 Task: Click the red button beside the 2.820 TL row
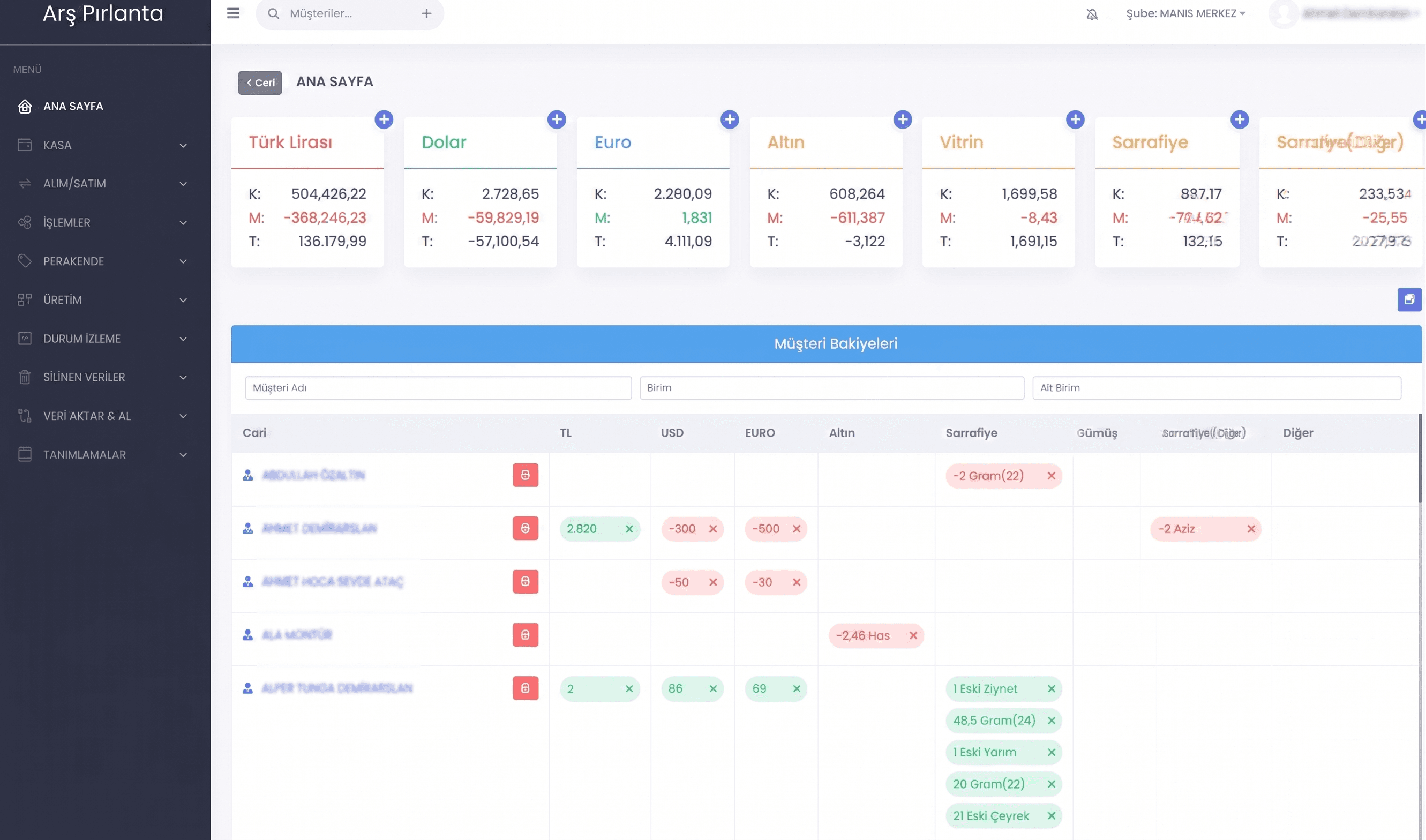525,529
